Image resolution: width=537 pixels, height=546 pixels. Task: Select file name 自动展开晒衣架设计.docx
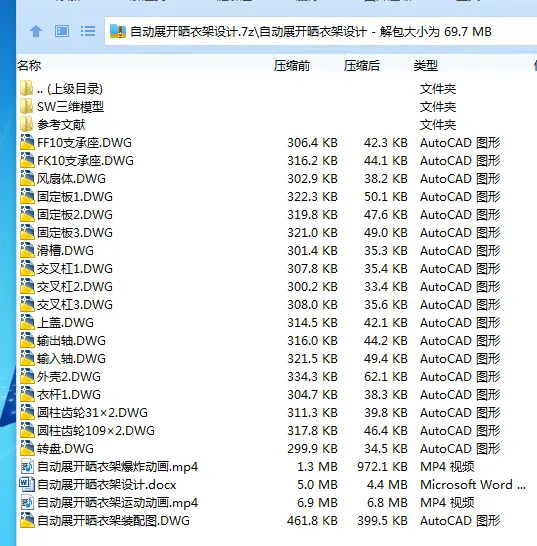click(x=107, y=485)
